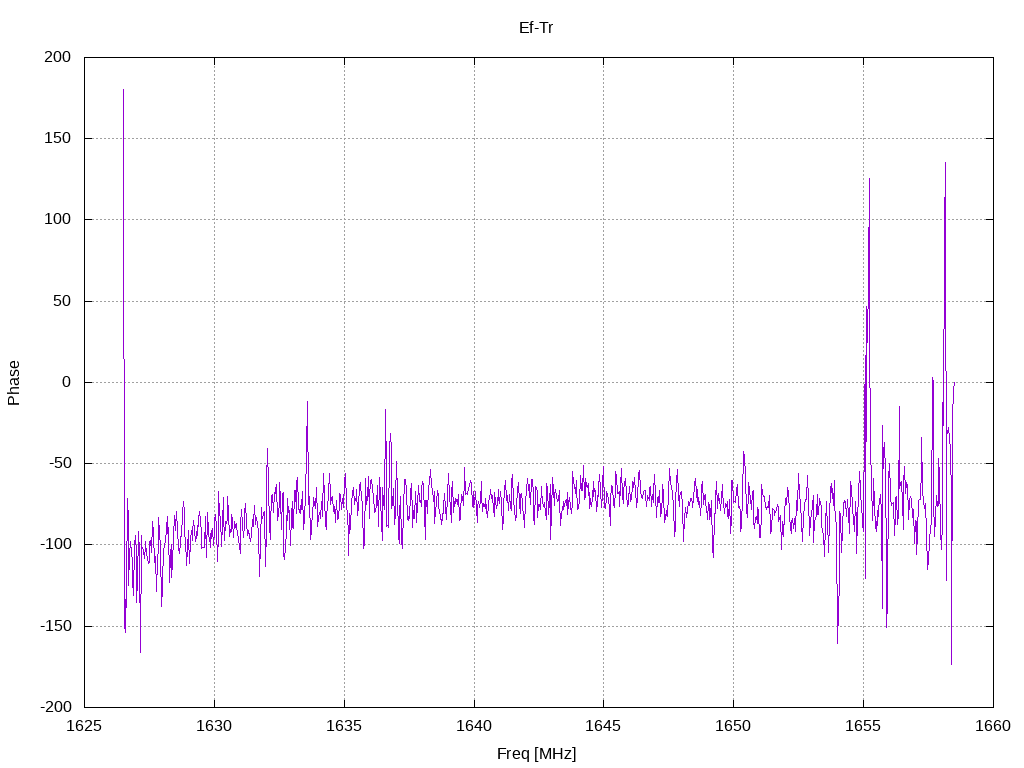Click the y-axis tick value 50
This screenshot has width=1024, height=768.
62,301
